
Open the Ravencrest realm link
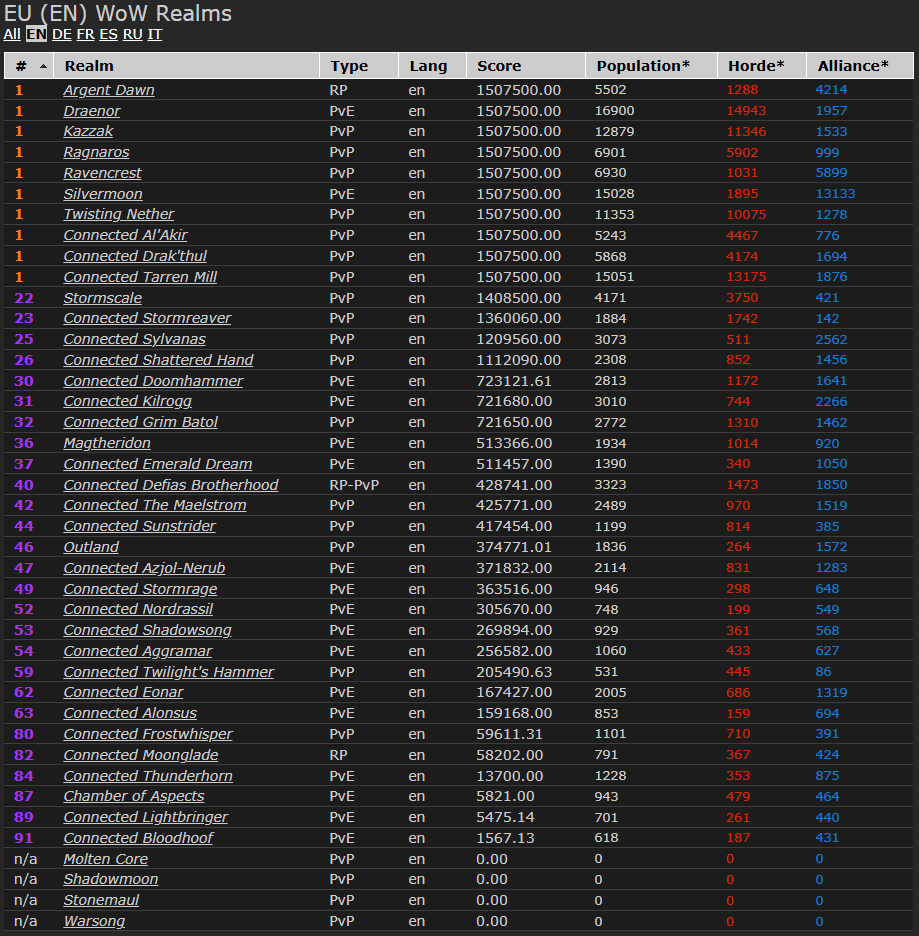click(x=103, y=173)
